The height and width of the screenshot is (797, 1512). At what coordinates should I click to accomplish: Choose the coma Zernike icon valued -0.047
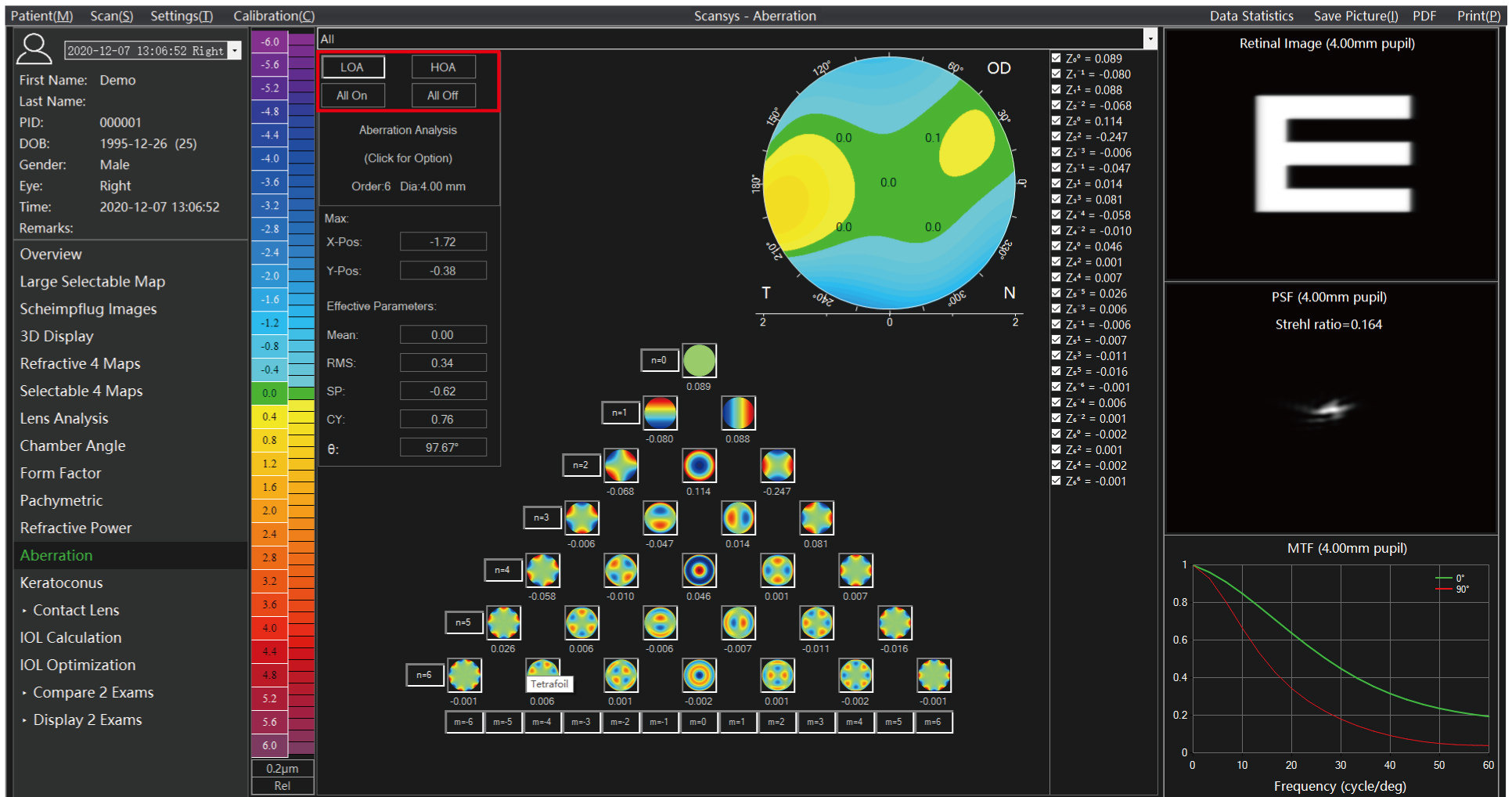(660, 518)
